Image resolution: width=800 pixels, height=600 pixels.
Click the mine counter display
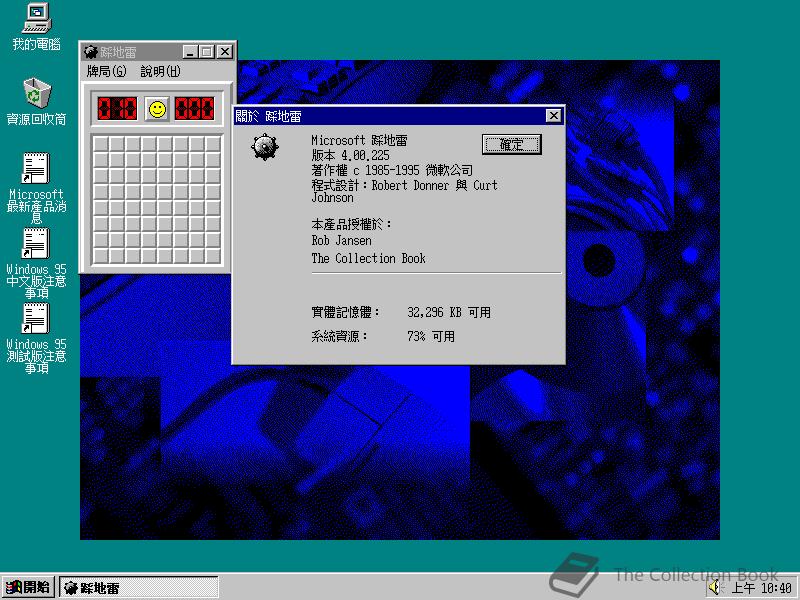pos(117,109)
